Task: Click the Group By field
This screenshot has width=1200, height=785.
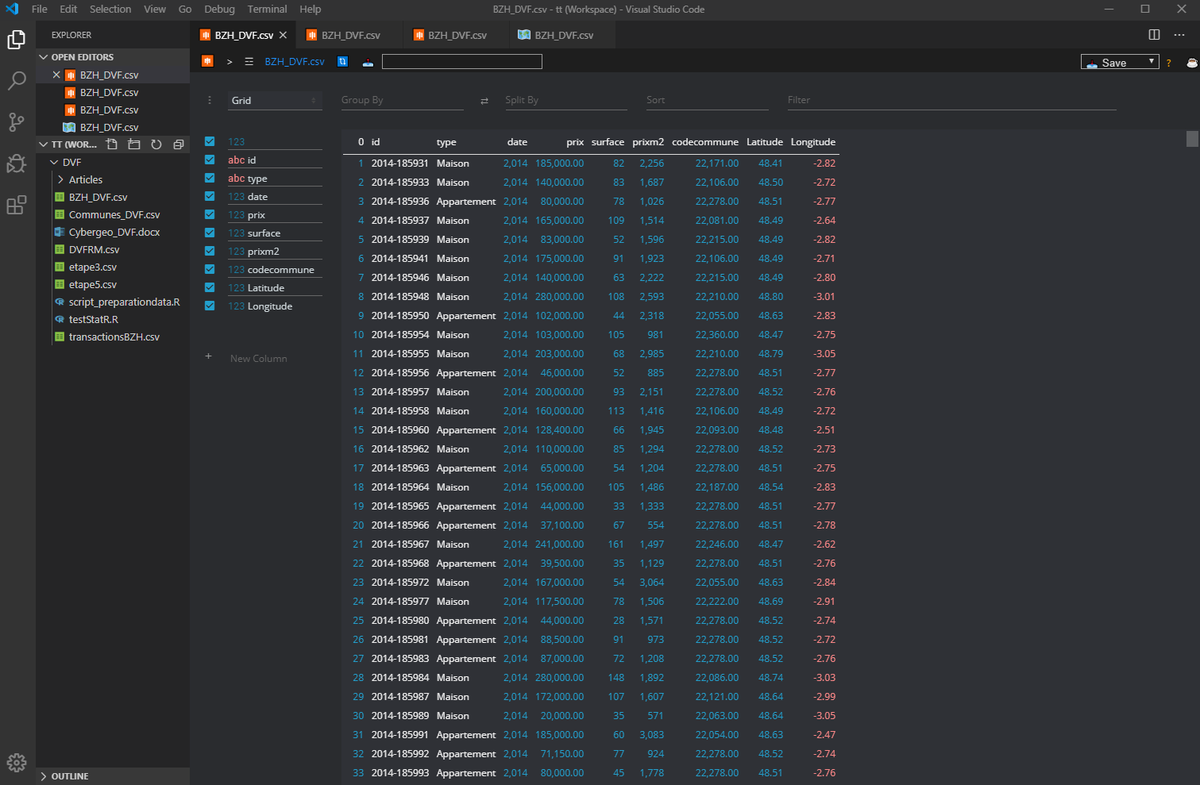Action: [402, 100]
